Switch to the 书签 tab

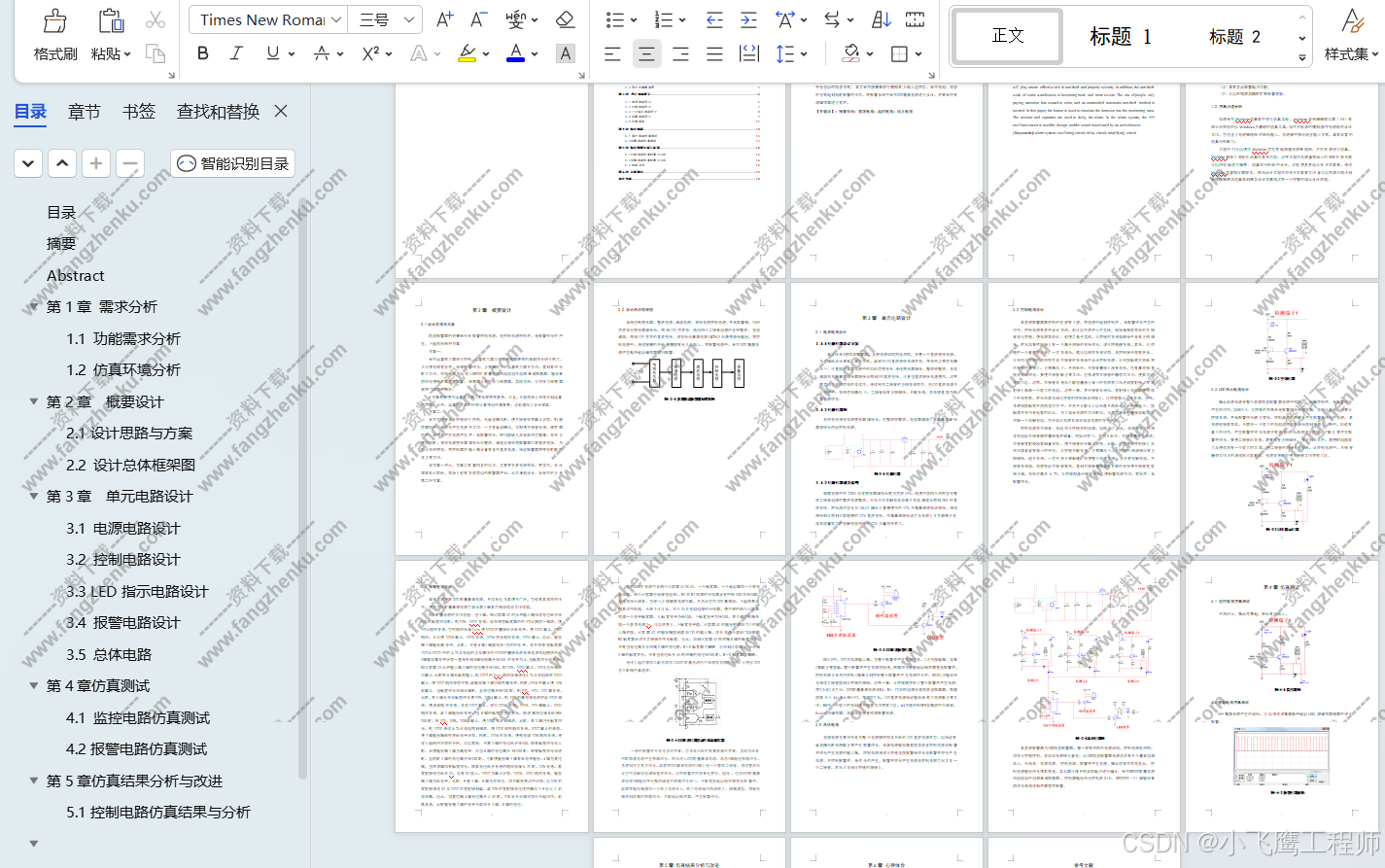pos(139,112)
